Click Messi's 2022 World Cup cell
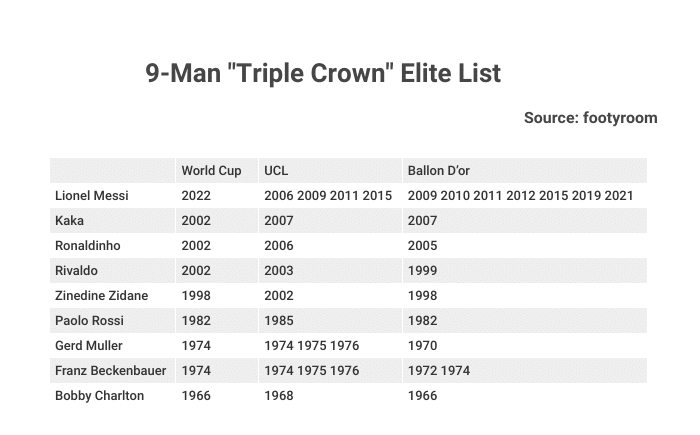The width and height of the screenshot is (700, 435). 217,196
